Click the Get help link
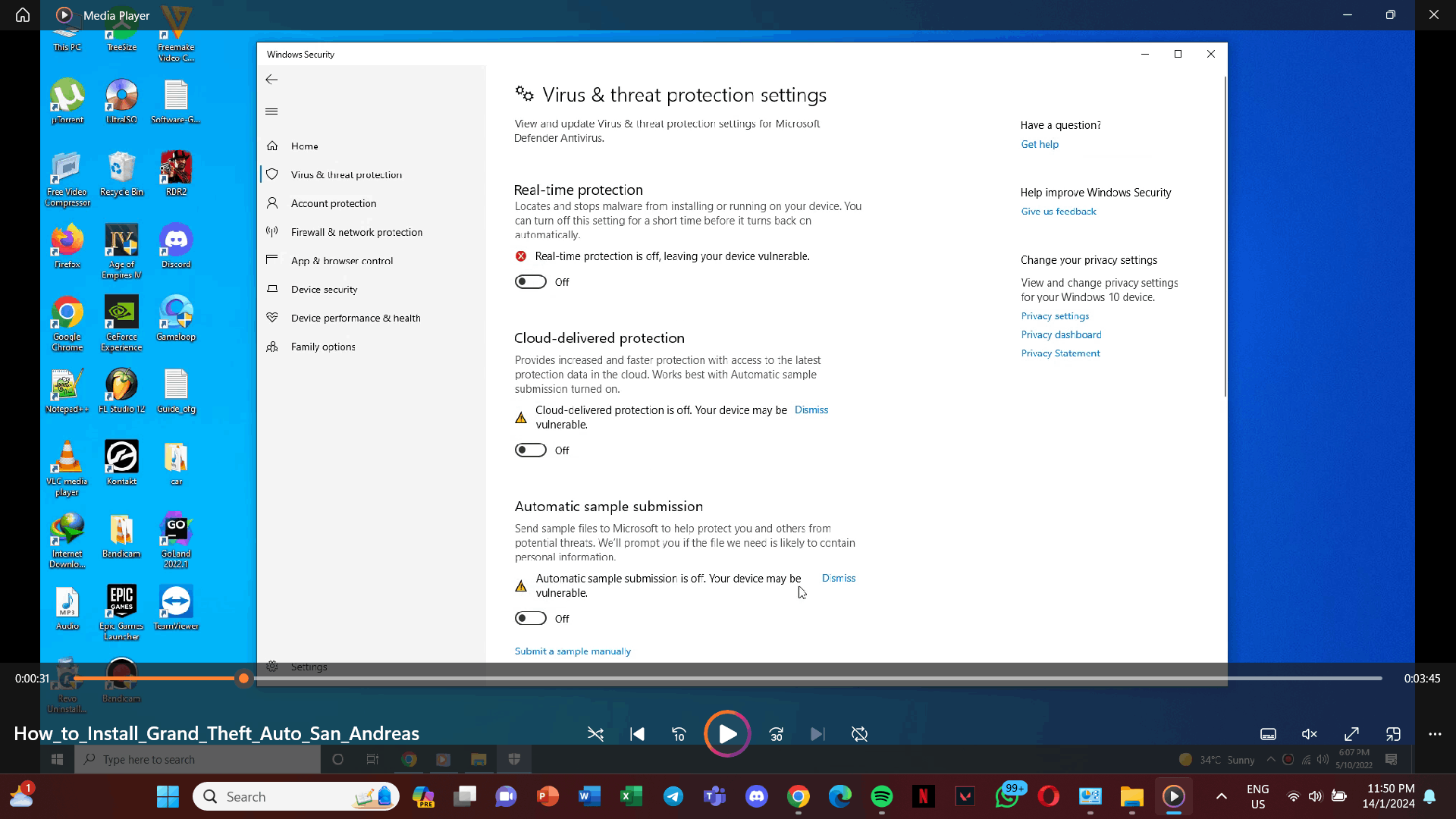The width and height of the screenshot is (1456, 819). (x=1039, y=144)
